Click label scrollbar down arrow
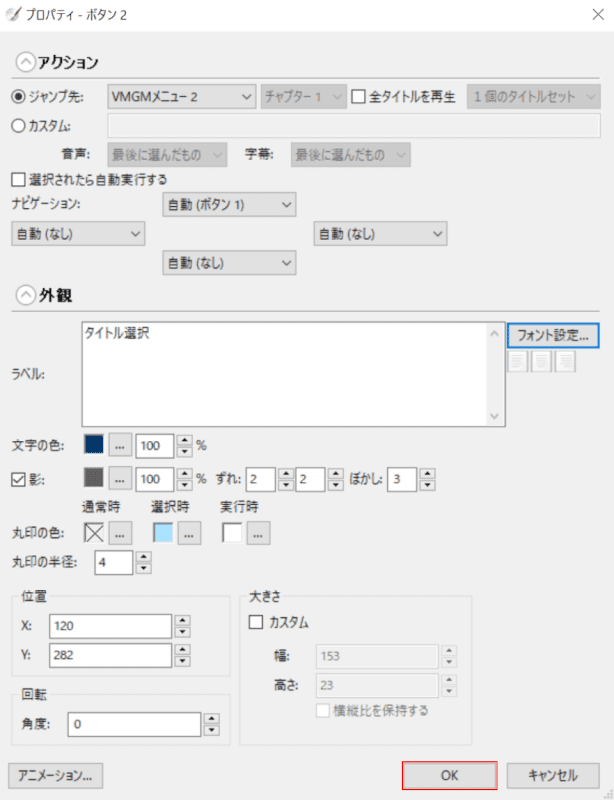 click(494, 415)
